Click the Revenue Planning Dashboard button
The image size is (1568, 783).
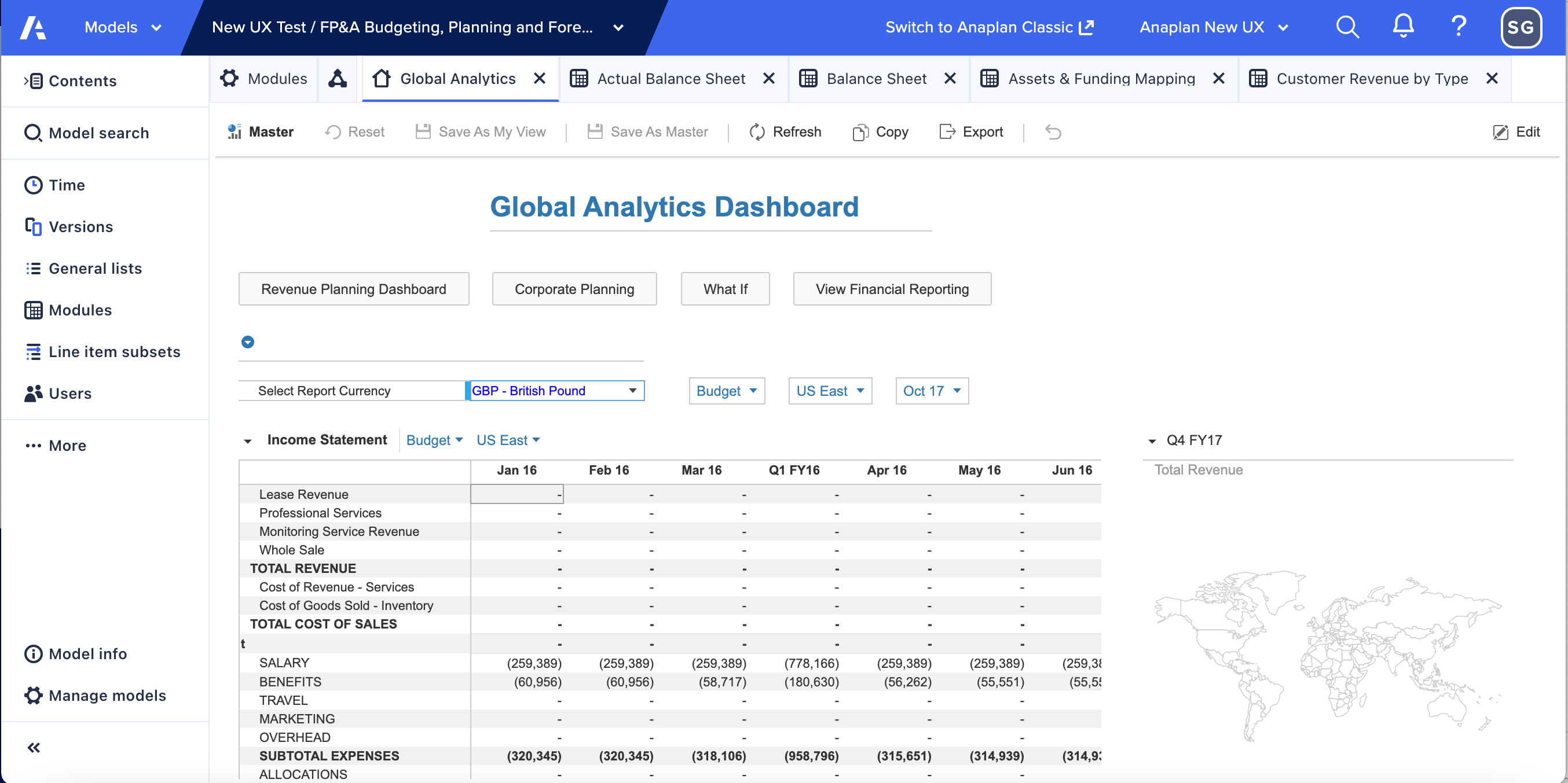point(354,289)
